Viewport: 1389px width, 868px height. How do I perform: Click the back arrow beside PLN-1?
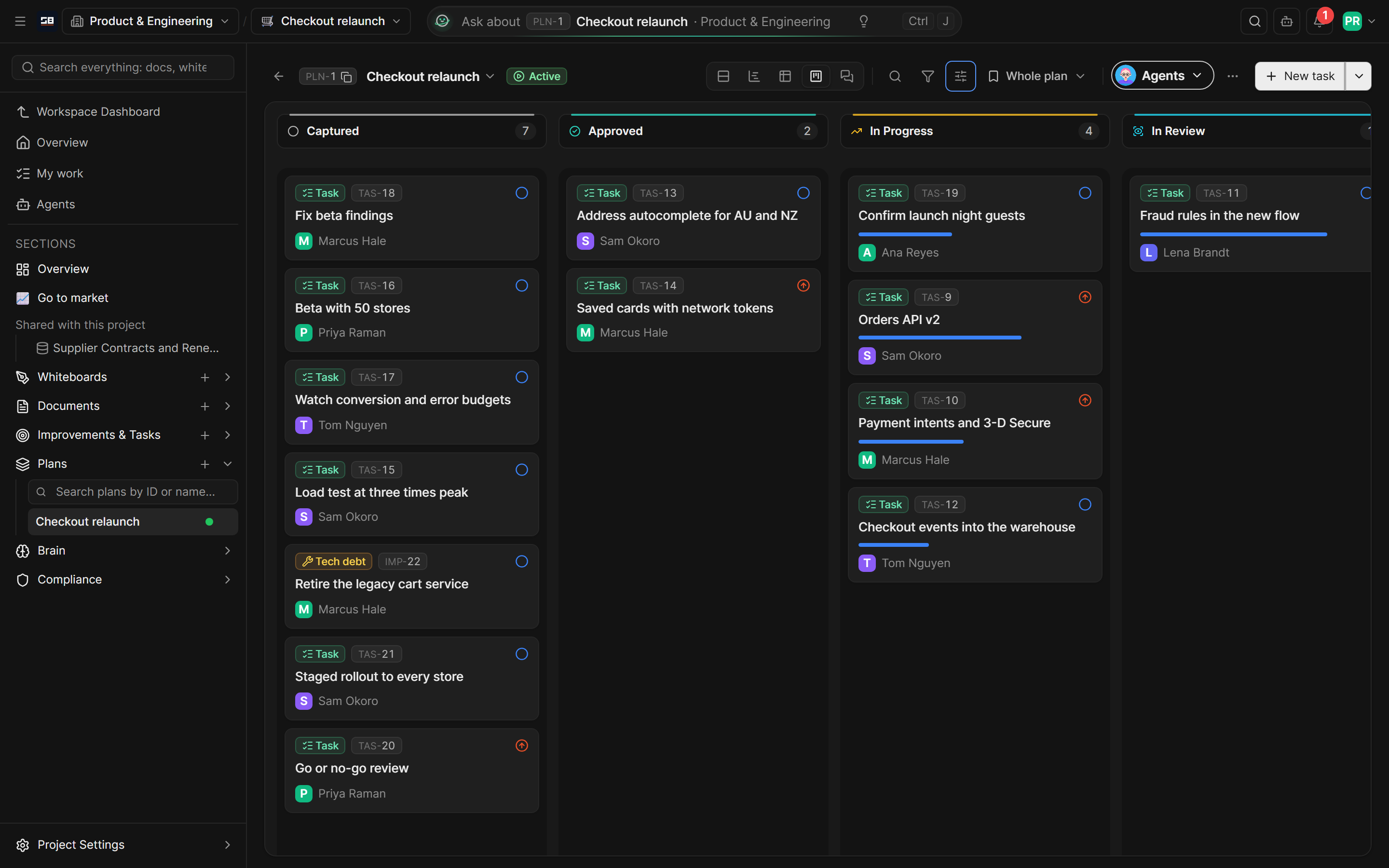click(279, 76)
